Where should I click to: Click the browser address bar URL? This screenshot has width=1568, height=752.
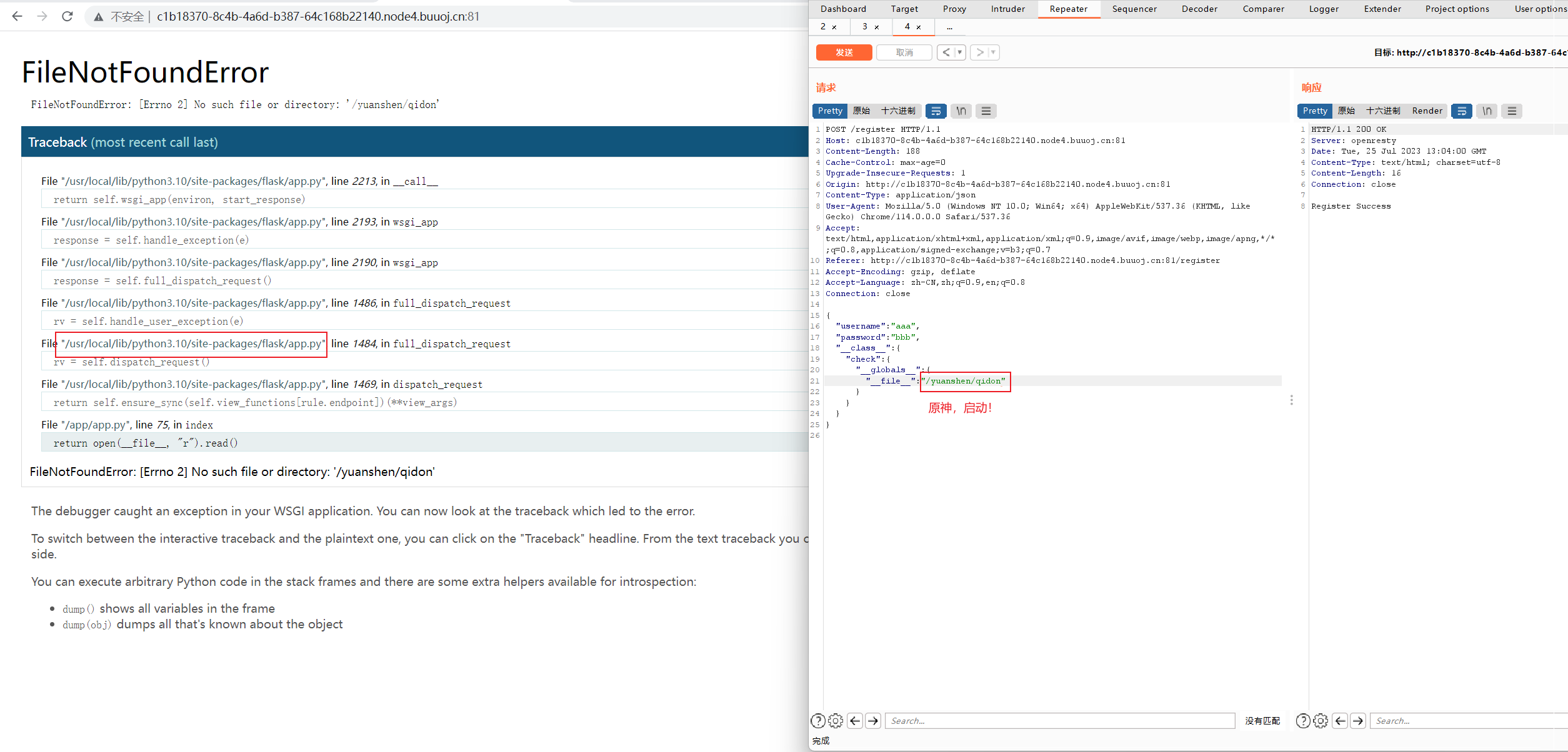click(318, 17)
